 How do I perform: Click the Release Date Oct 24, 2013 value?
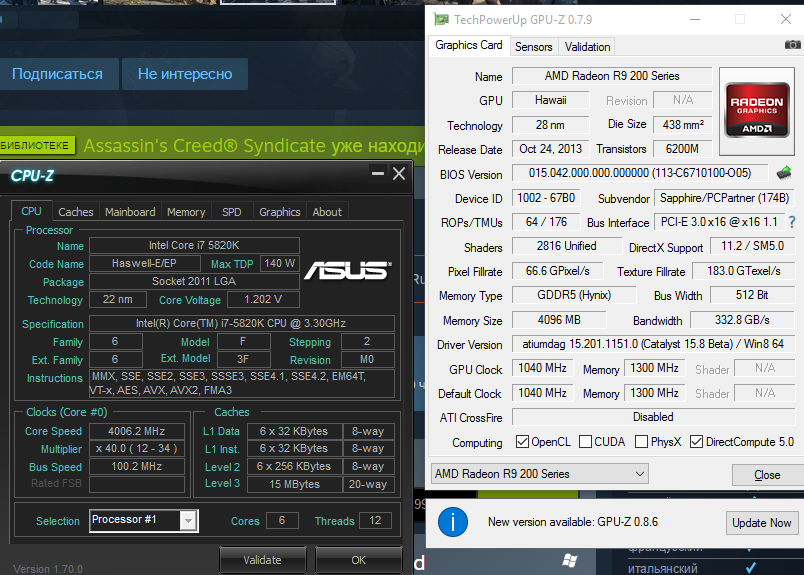(x=551, y=149)
